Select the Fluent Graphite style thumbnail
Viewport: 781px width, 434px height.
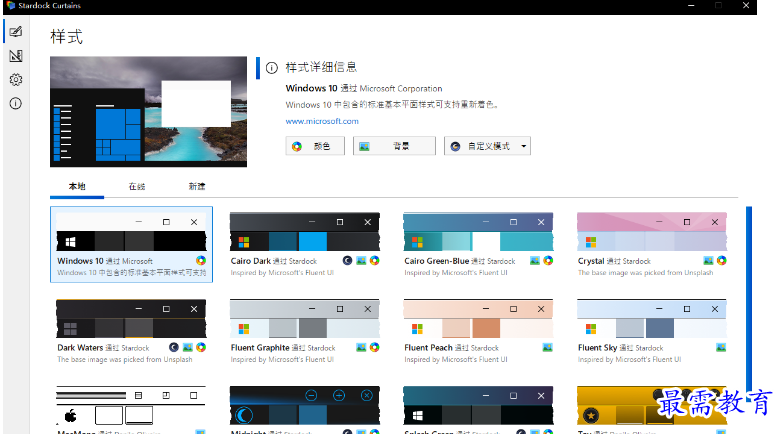click(304, 319)
